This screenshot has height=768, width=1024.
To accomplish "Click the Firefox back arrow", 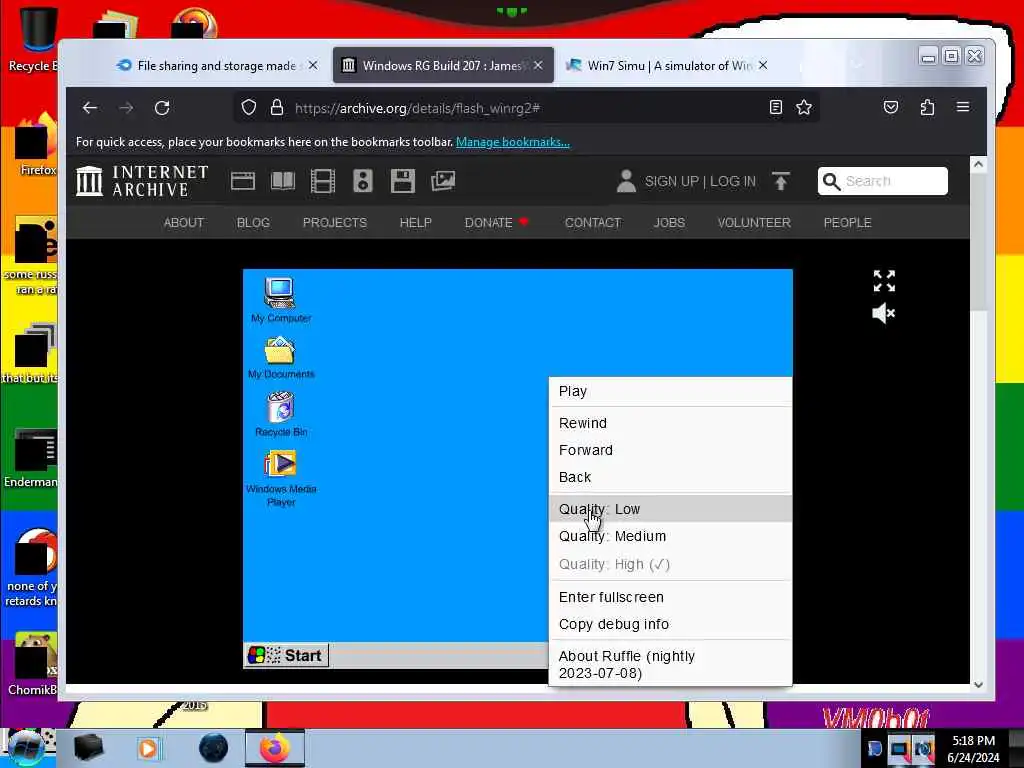I will pos(90,108).
